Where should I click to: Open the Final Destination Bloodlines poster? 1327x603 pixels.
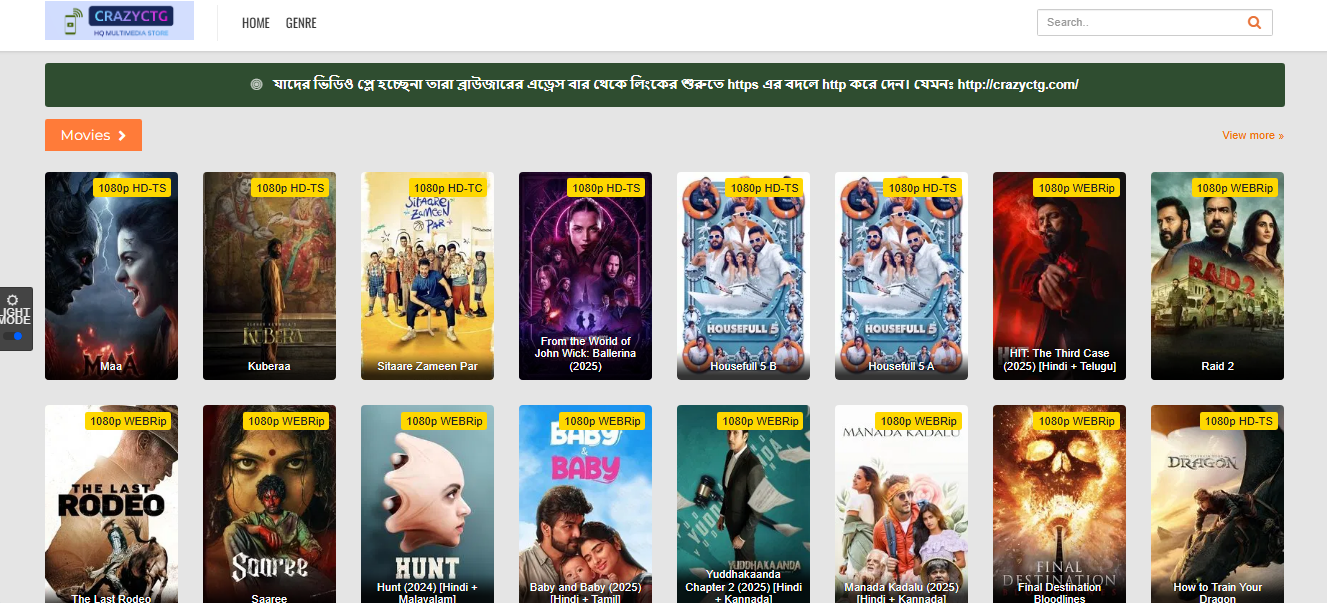click(1059, 504)
